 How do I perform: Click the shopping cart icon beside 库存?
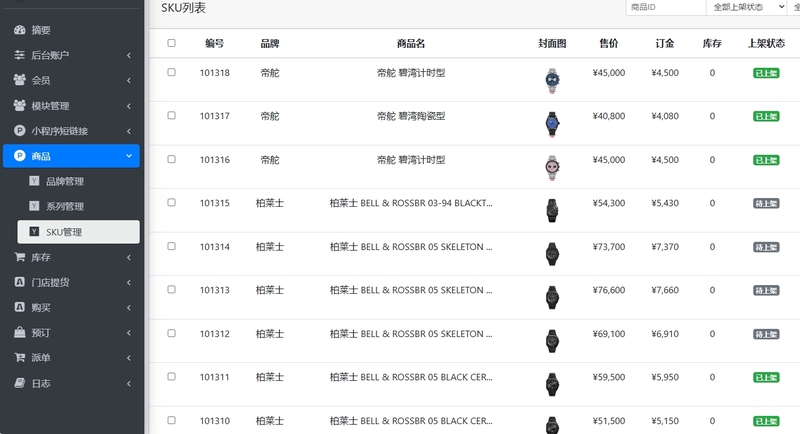point(19,257)
